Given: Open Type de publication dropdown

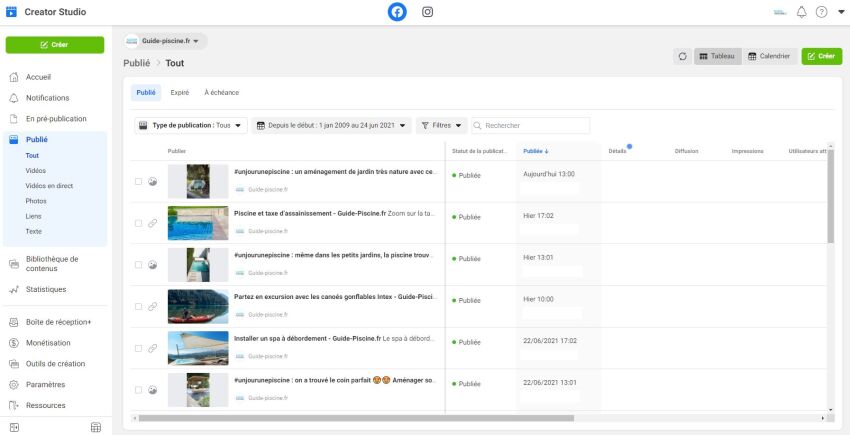Looking at the screenshot, I should tap(190, 126).
